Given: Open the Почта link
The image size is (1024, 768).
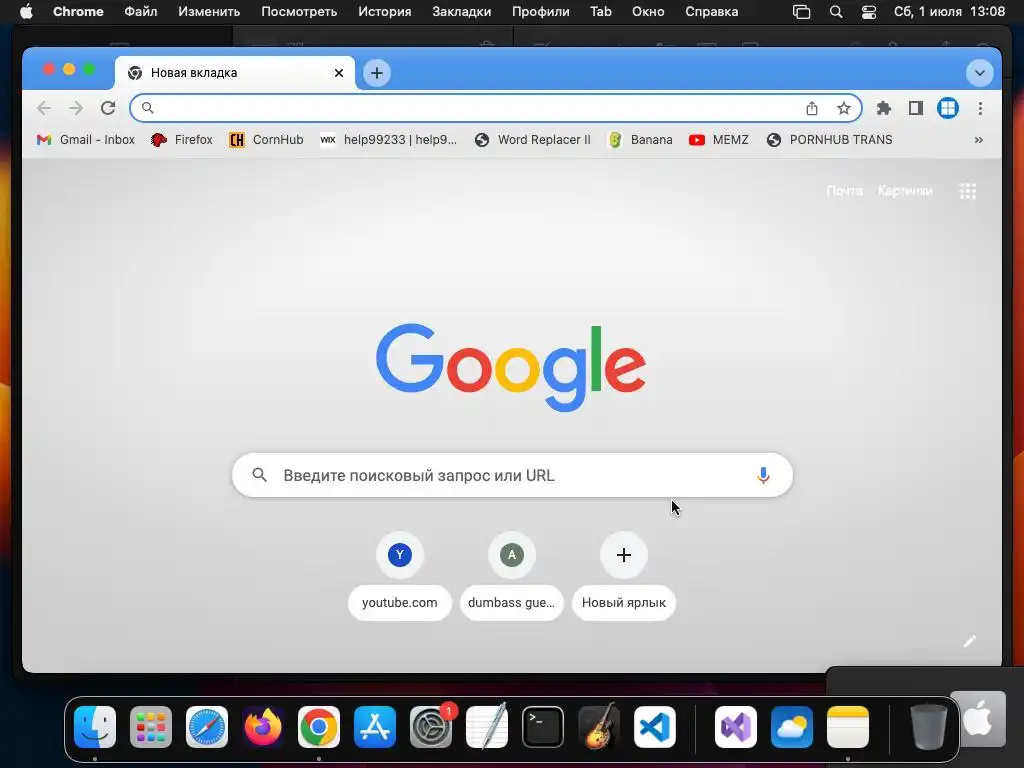Looking at the screenshot, I should pyautogui.click(x=844, y=191).
